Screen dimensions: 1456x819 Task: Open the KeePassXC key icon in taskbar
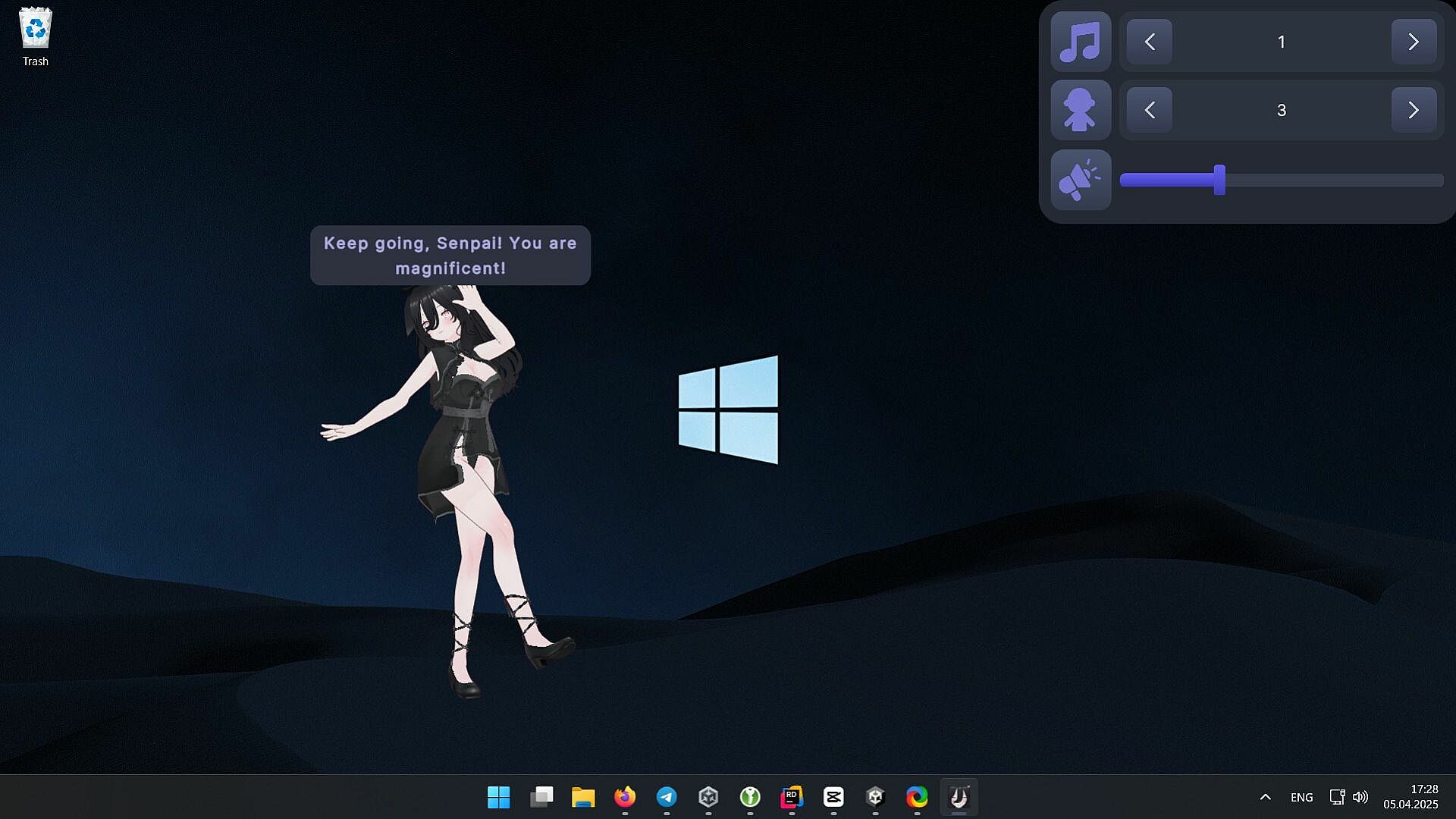(750, 797)
